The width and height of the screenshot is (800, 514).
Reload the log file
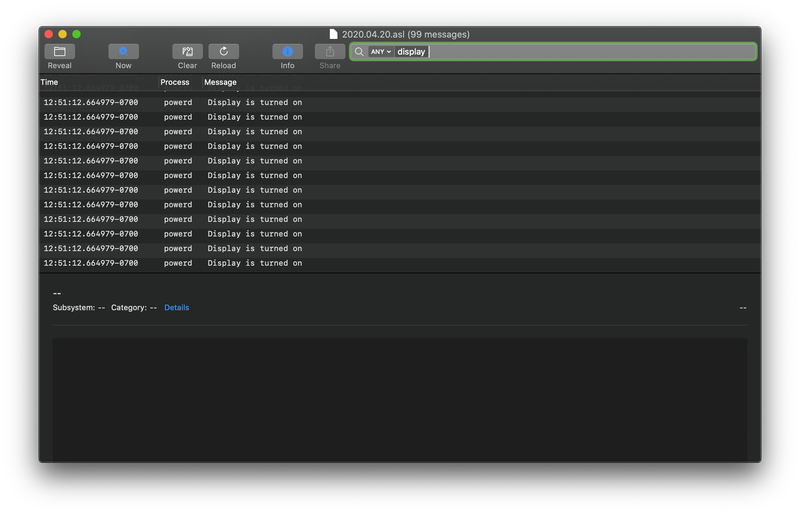[223, 52]
